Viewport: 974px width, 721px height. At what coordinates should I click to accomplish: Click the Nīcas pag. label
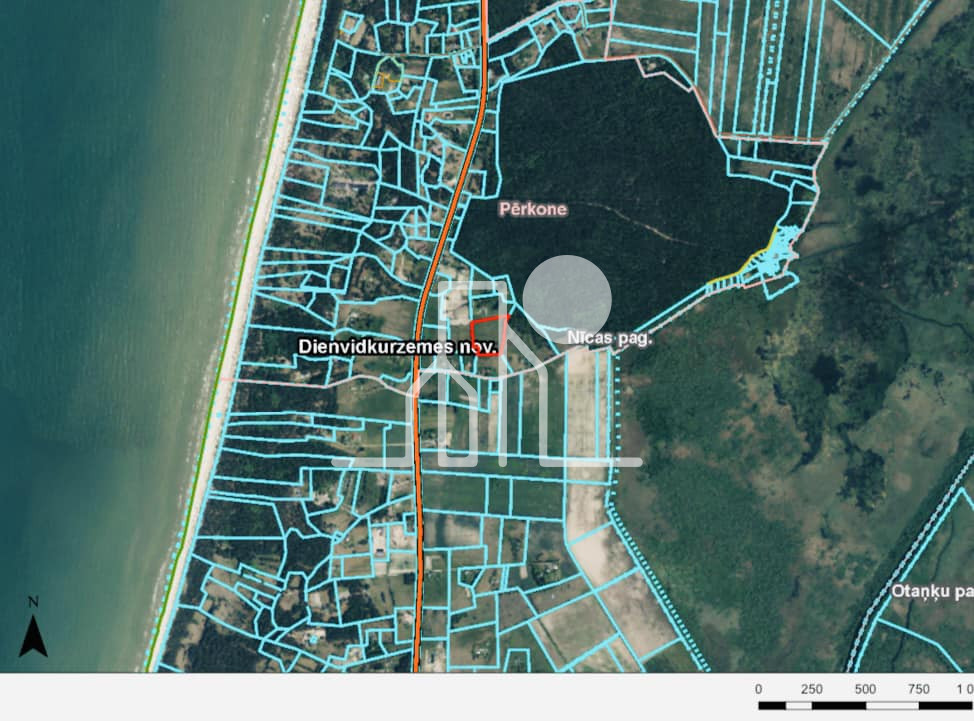click(609, 338)
